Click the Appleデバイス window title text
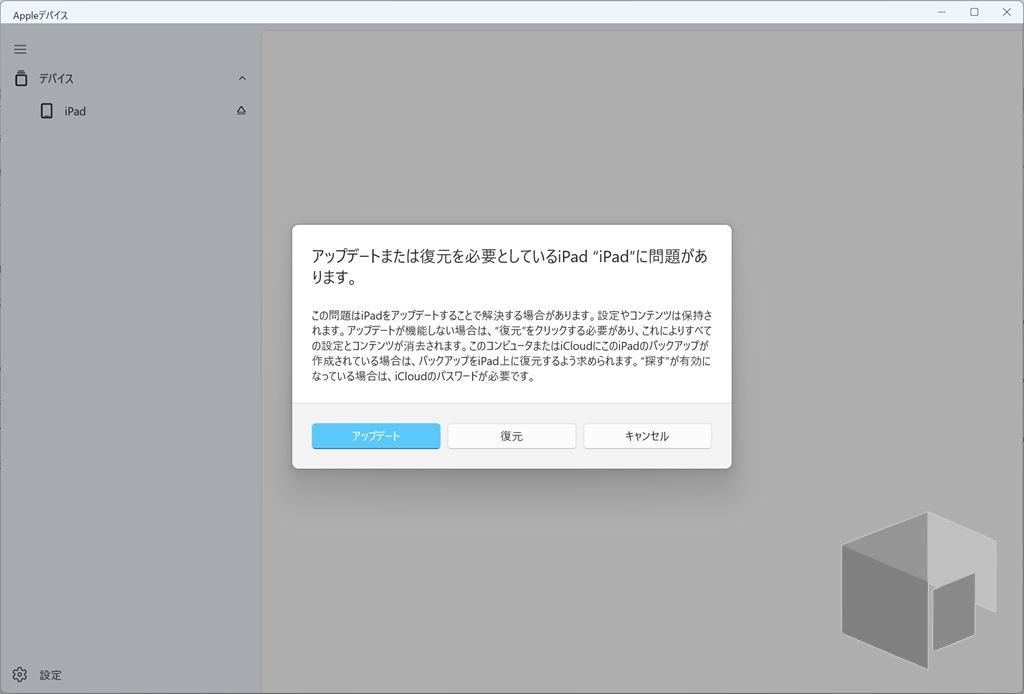Screen dimensions: 1024x694 (40, 15)
